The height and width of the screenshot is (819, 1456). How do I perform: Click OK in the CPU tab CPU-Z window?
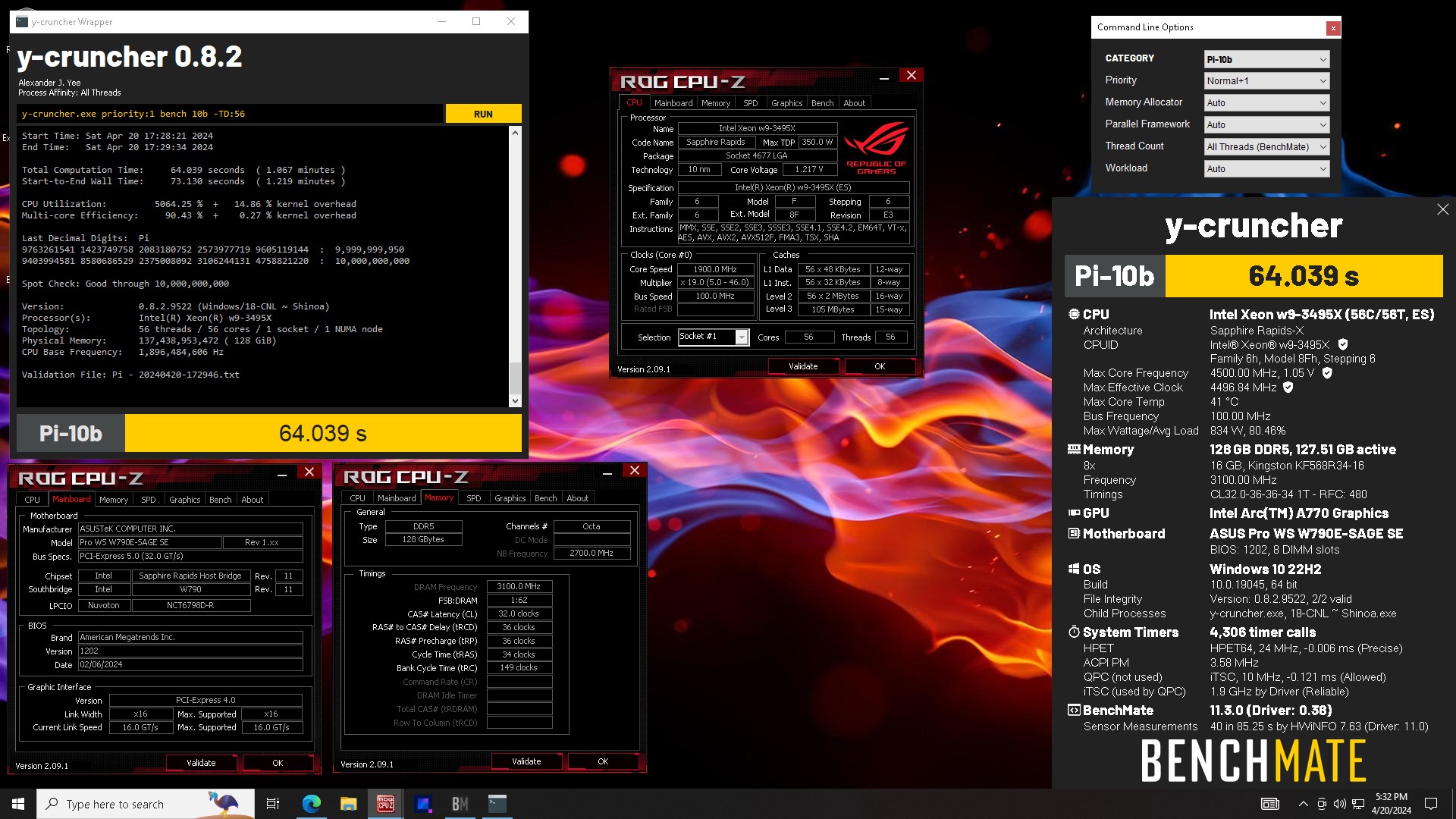tap(880, 366)
